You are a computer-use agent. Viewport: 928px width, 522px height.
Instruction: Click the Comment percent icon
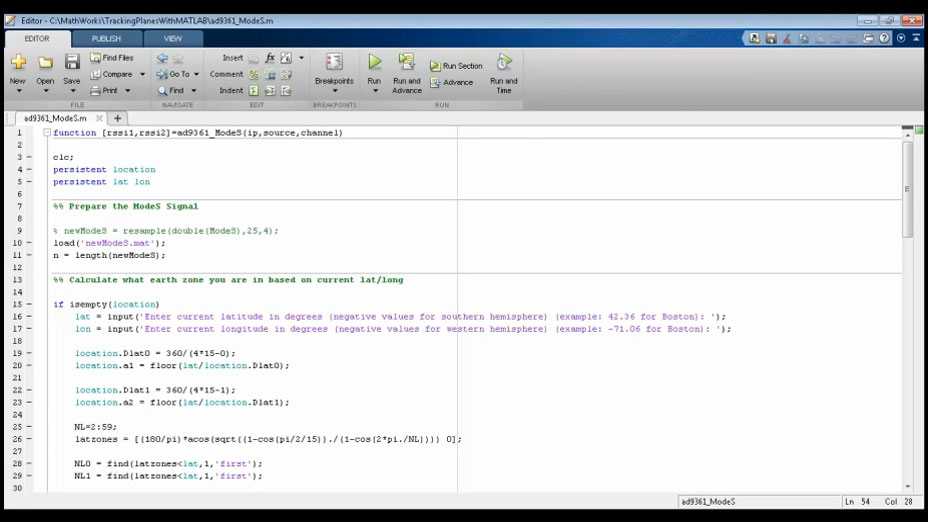pyautogui.click(x=254, y=74)
